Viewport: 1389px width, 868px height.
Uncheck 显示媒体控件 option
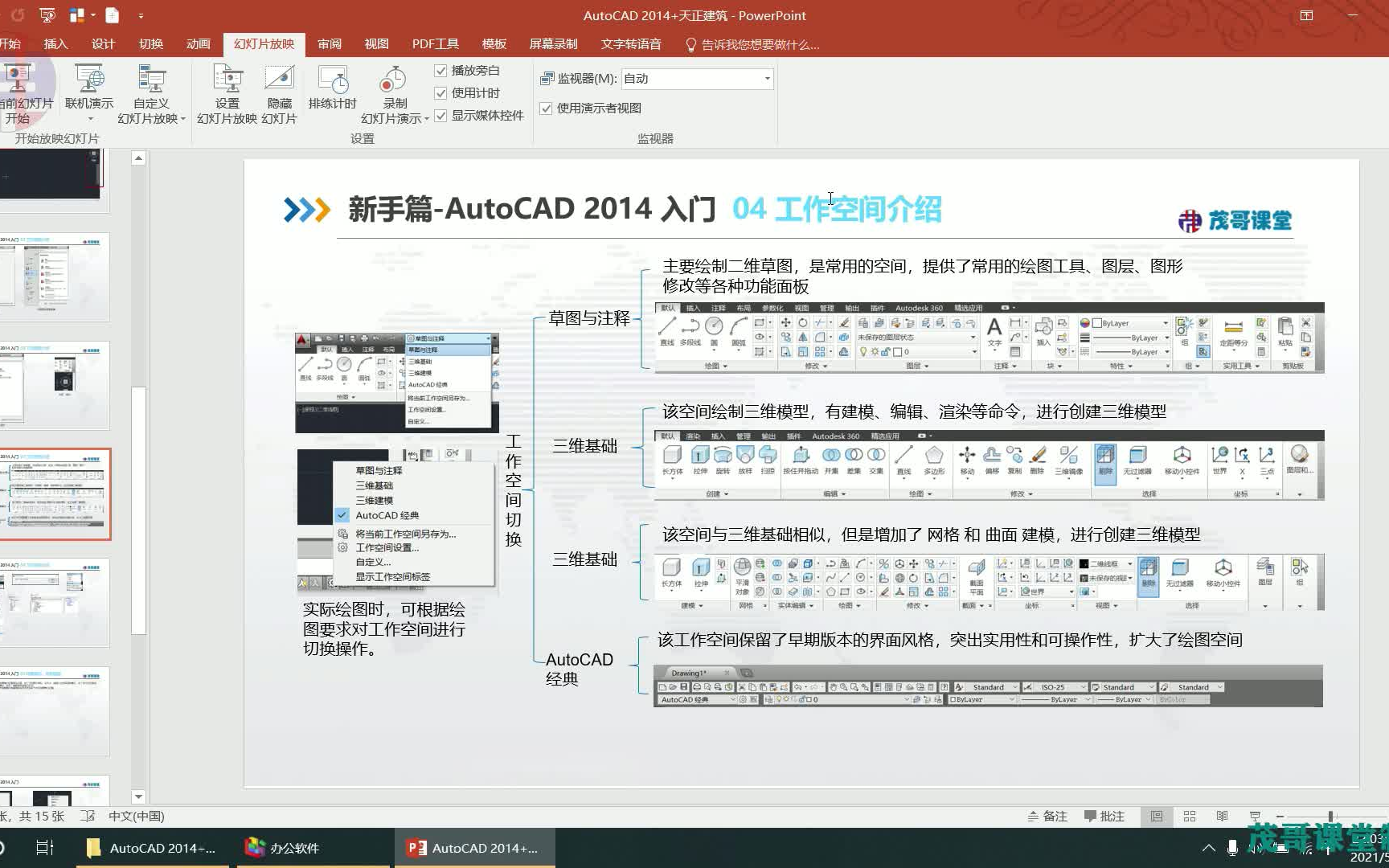click(440, 115)
